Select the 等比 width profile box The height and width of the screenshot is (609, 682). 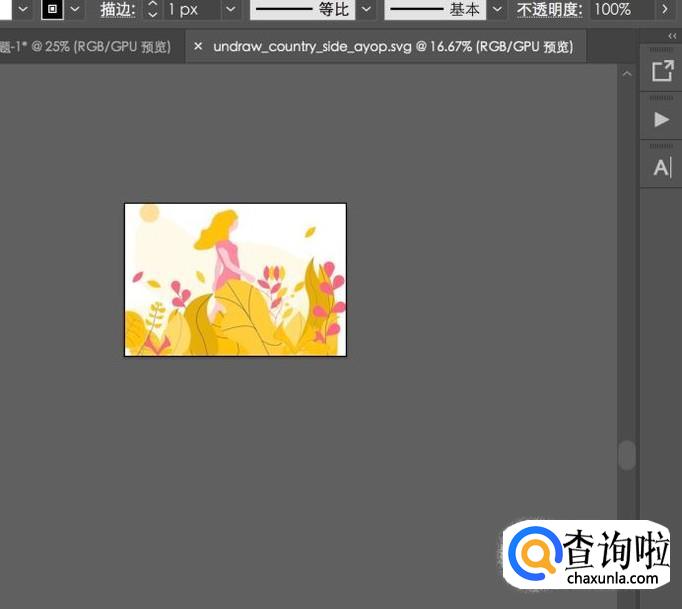coord(303,9)
